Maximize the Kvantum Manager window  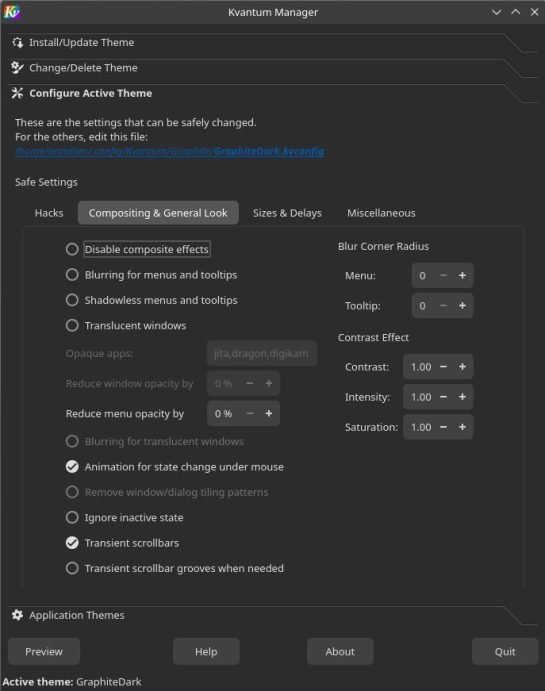(x=515, y=12)
